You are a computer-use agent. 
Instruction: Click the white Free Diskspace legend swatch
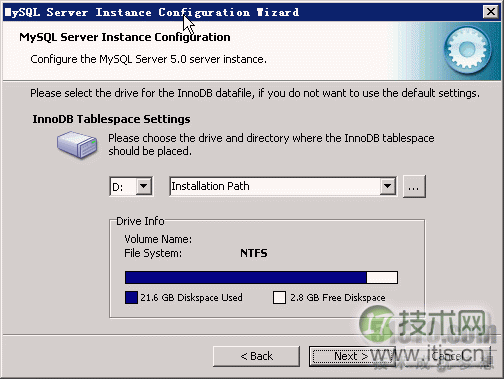point(279,297)
